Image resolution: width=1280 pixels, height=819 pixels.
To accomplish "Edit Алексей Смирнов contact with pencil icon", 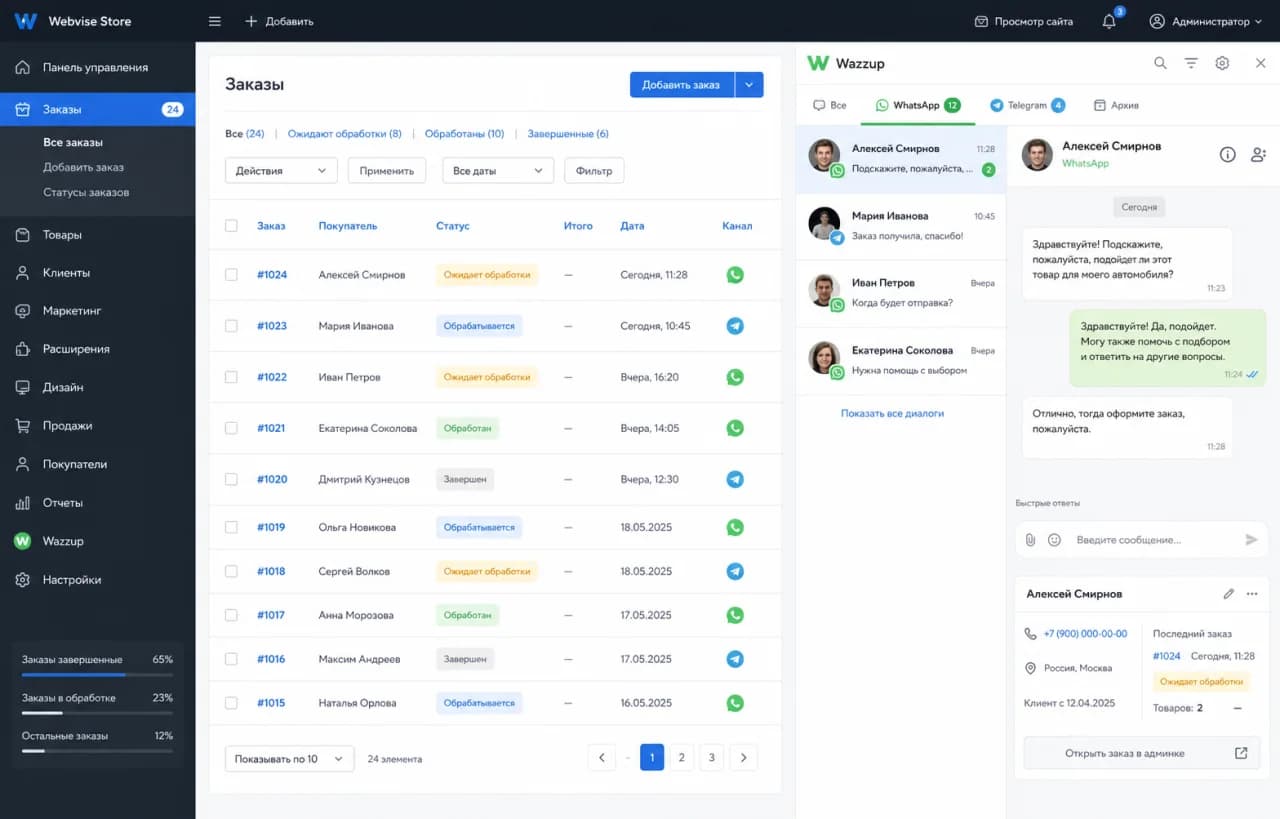I will coord(1229,594).
